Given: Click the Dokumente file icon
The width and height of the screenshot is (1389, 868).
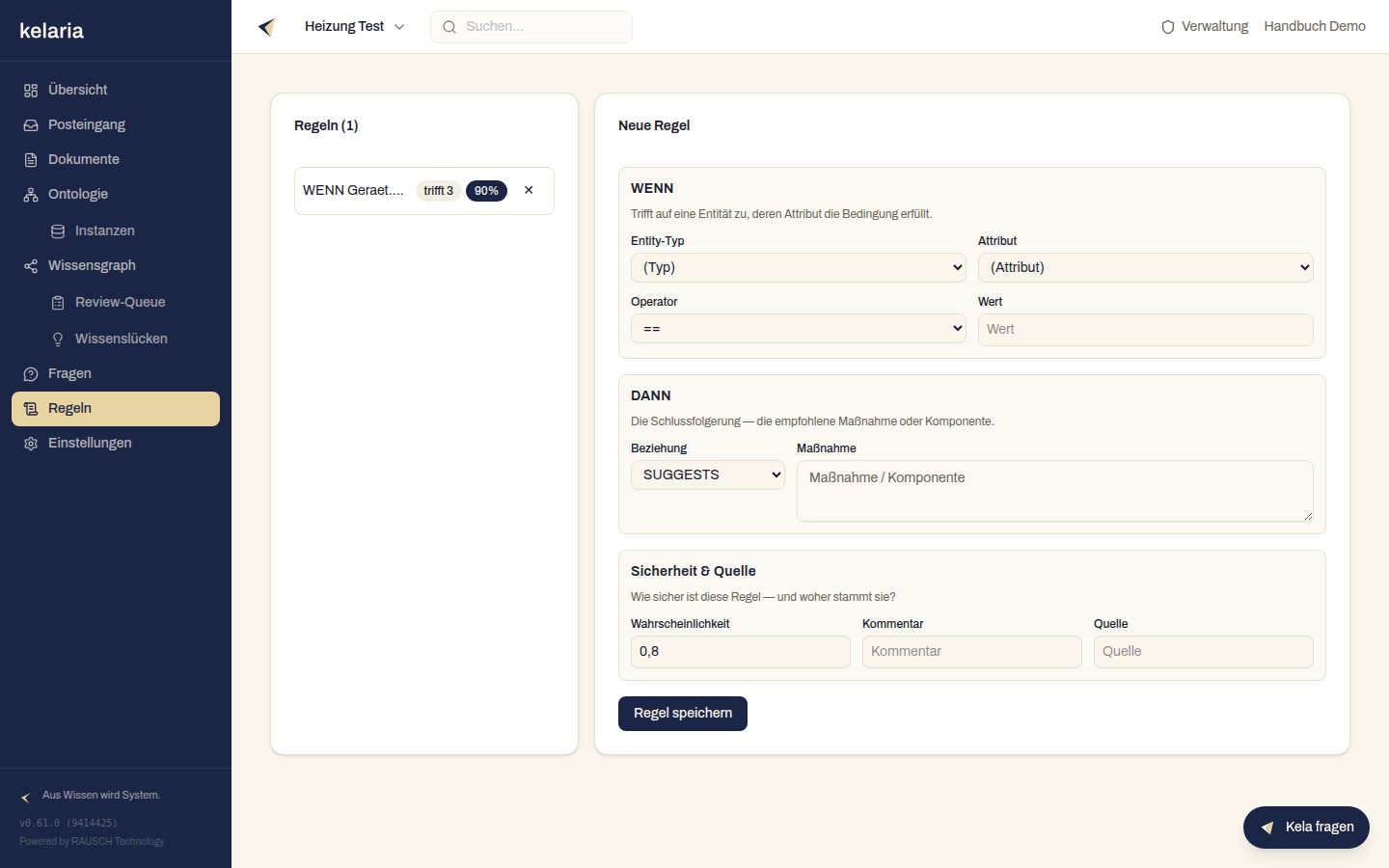Looking at the screenshot, I should pyautogui.click(x=31, y=160).
